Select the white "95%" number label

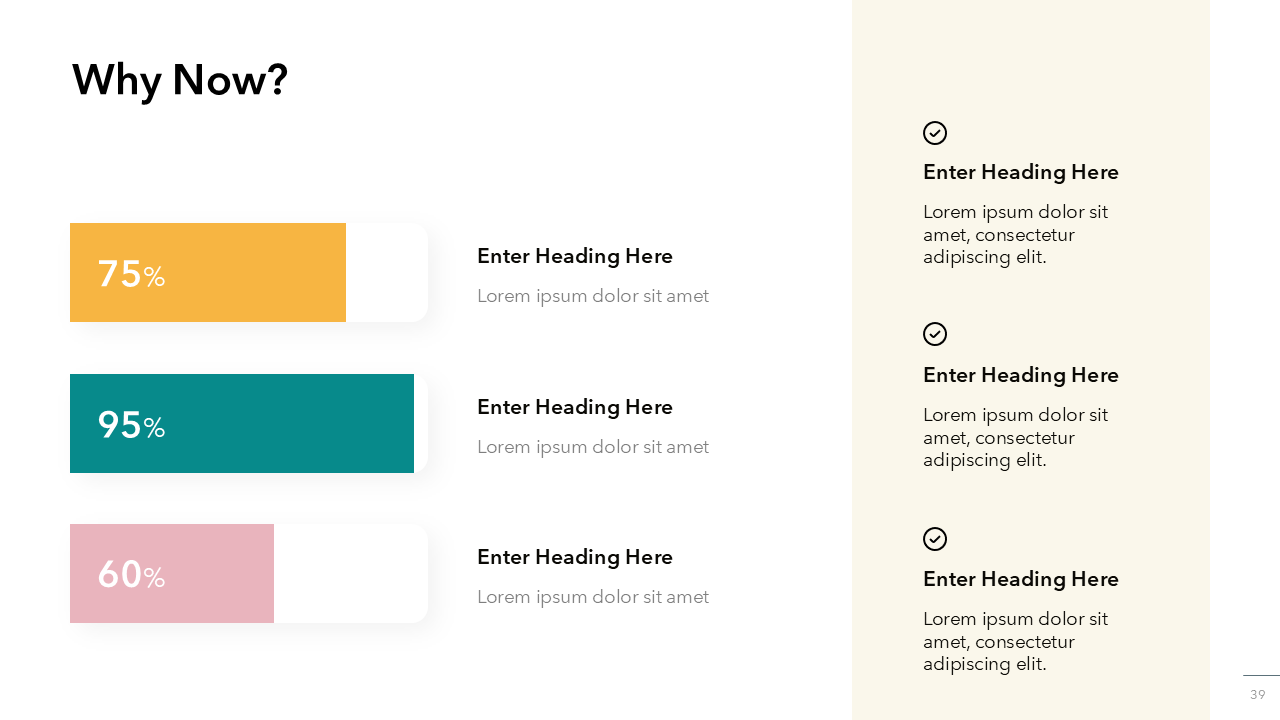pyautogui.click(x=131, y=425)
